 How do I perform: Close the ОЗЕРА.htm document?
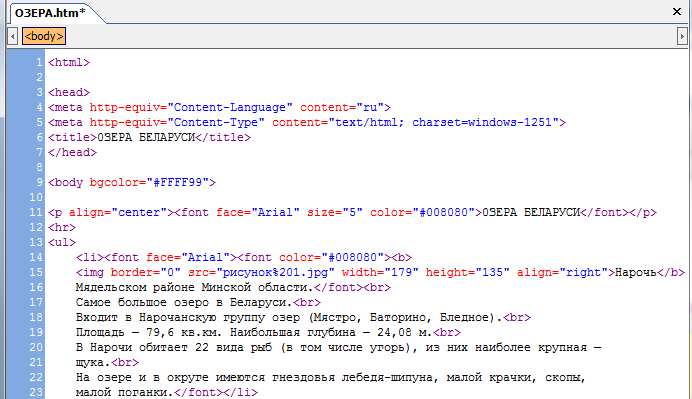pyautogui.click(x=677, y=11)
